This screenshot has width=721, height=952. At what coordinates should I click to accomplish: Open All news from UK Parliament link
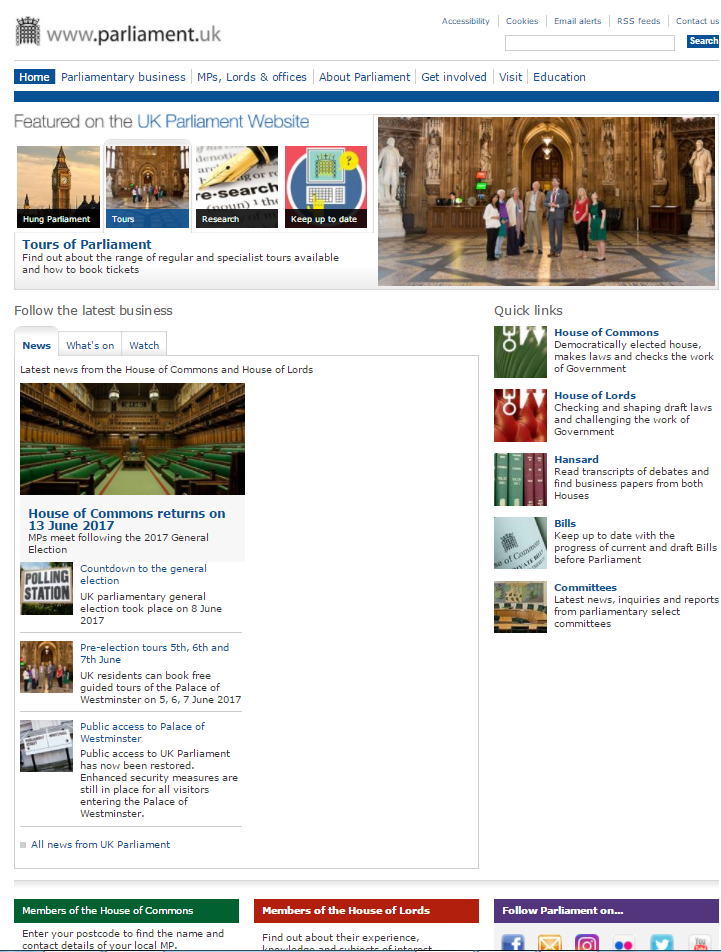(101, 845)
